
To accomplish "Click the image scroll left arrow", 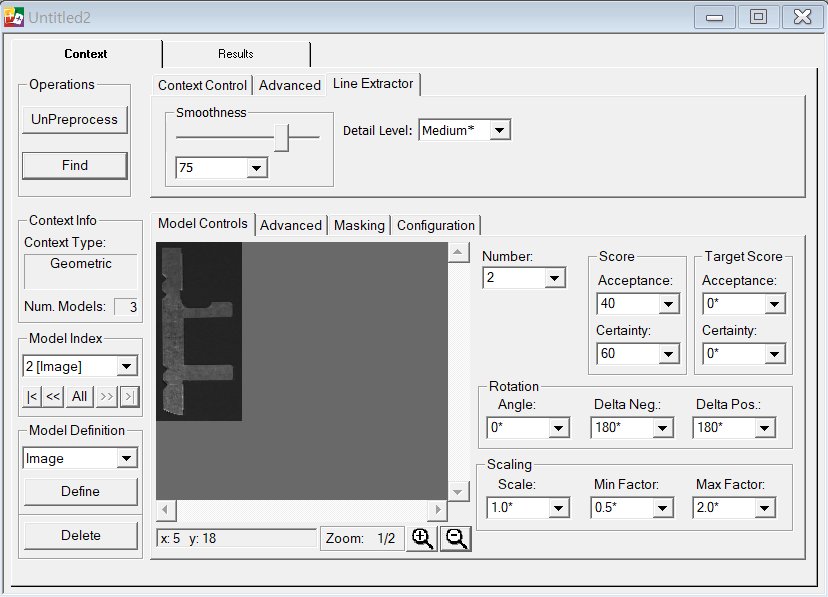I will pyautogui.click(x=166, y=510).
